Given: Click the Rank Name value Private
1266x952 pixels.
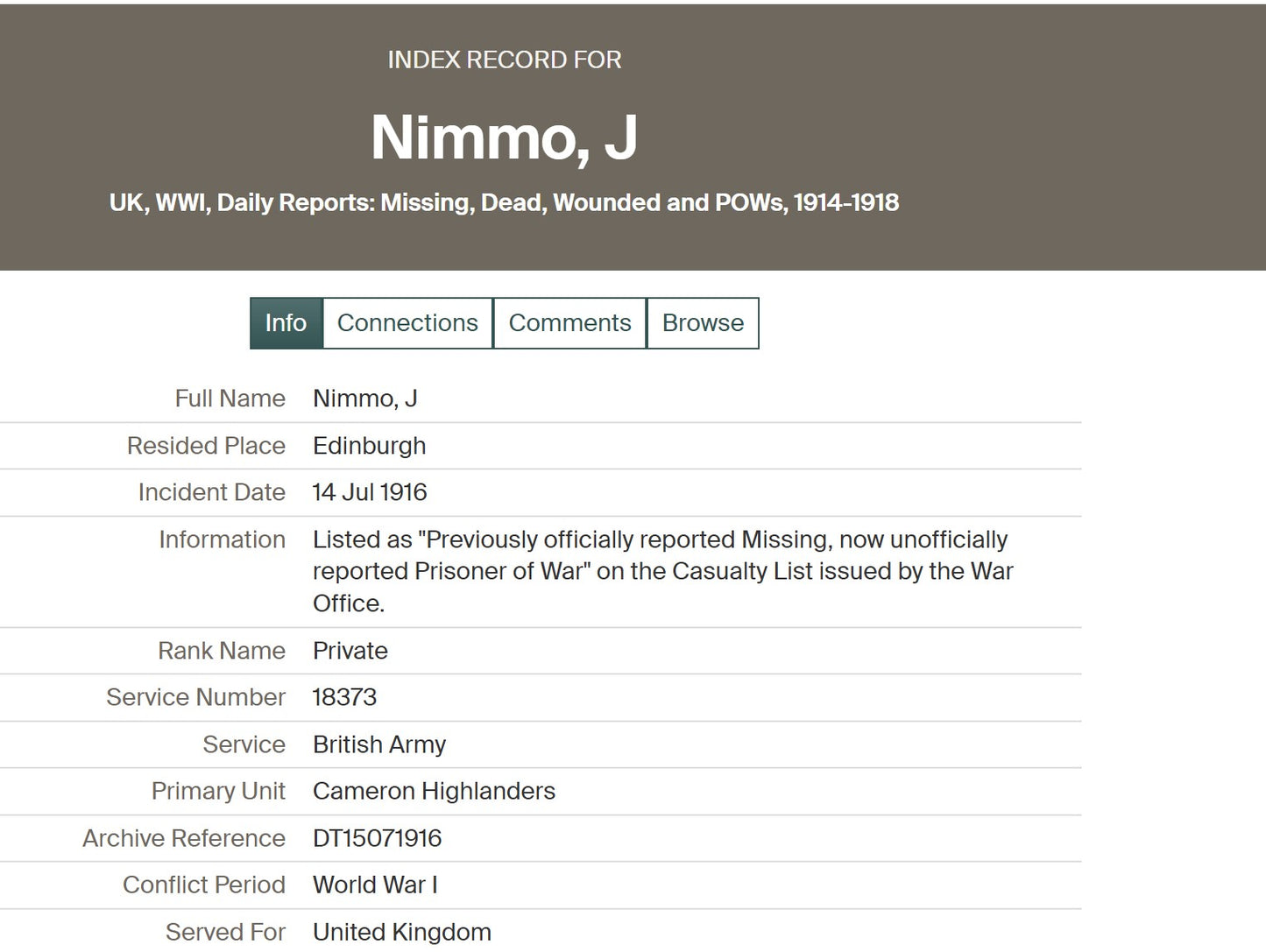Looking at the screenshot, I should point(350,651).
